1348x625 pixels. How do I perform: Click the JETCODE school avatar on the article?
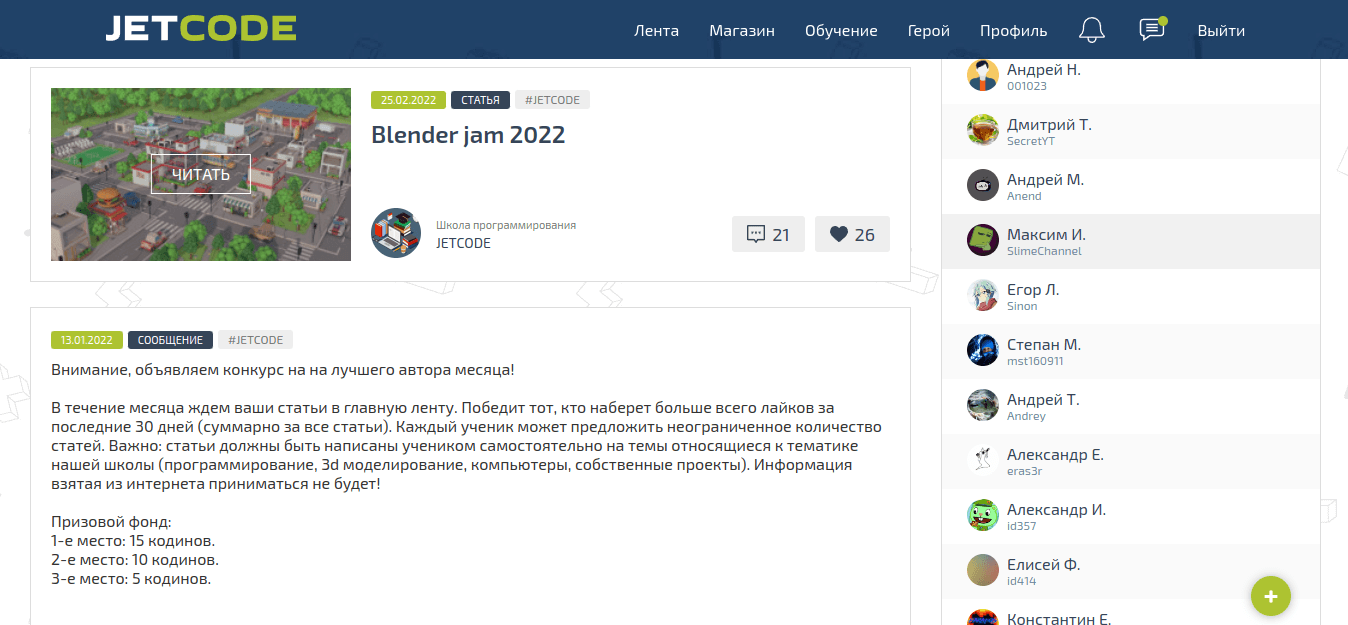point(396,233)
